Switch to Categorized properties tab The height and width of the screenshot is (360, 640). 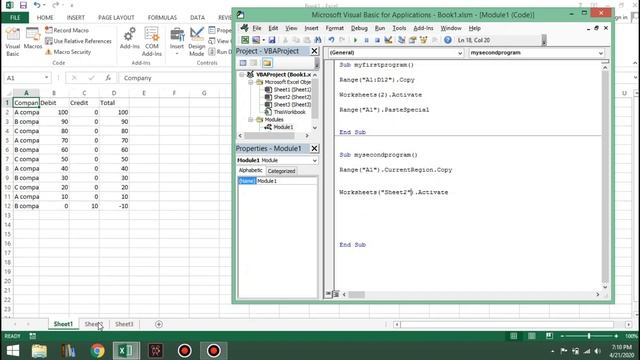(281, 171)
